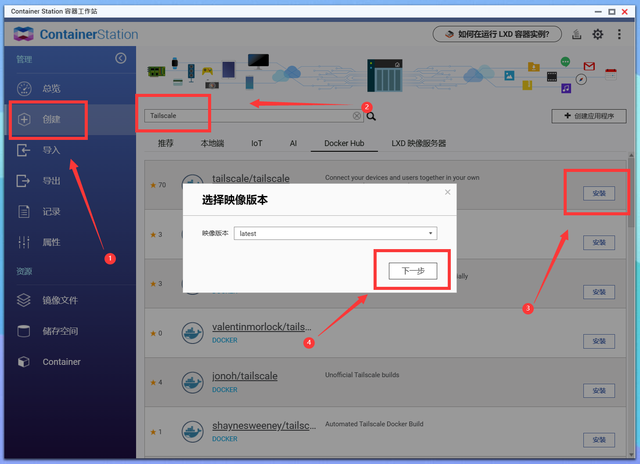The width and height of the screenshot is (640, 464).
Task: Switch to the AI tab
Action: pos(293,143)
